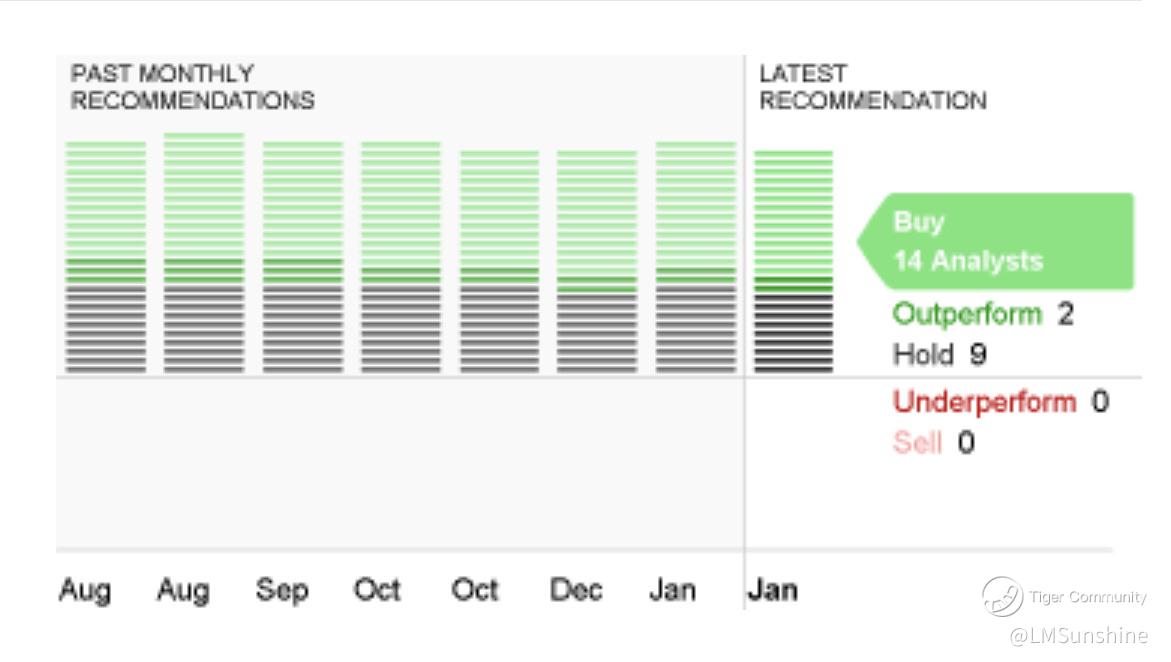Screen dimensions: 1171x662
Task: Select the Sep monthly recommendation bar
Action: (x=302, y=257)
